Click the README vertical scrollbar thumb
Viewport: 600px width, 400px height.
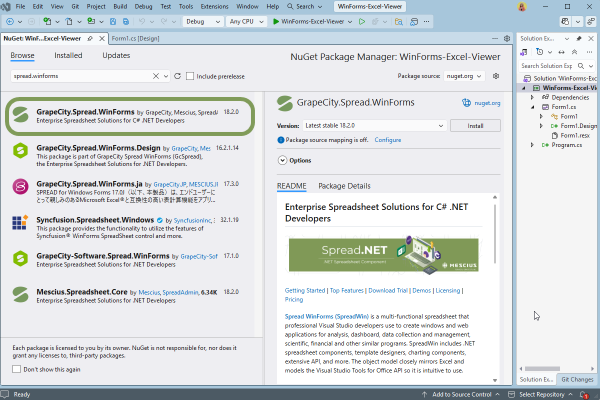[495, 234]
